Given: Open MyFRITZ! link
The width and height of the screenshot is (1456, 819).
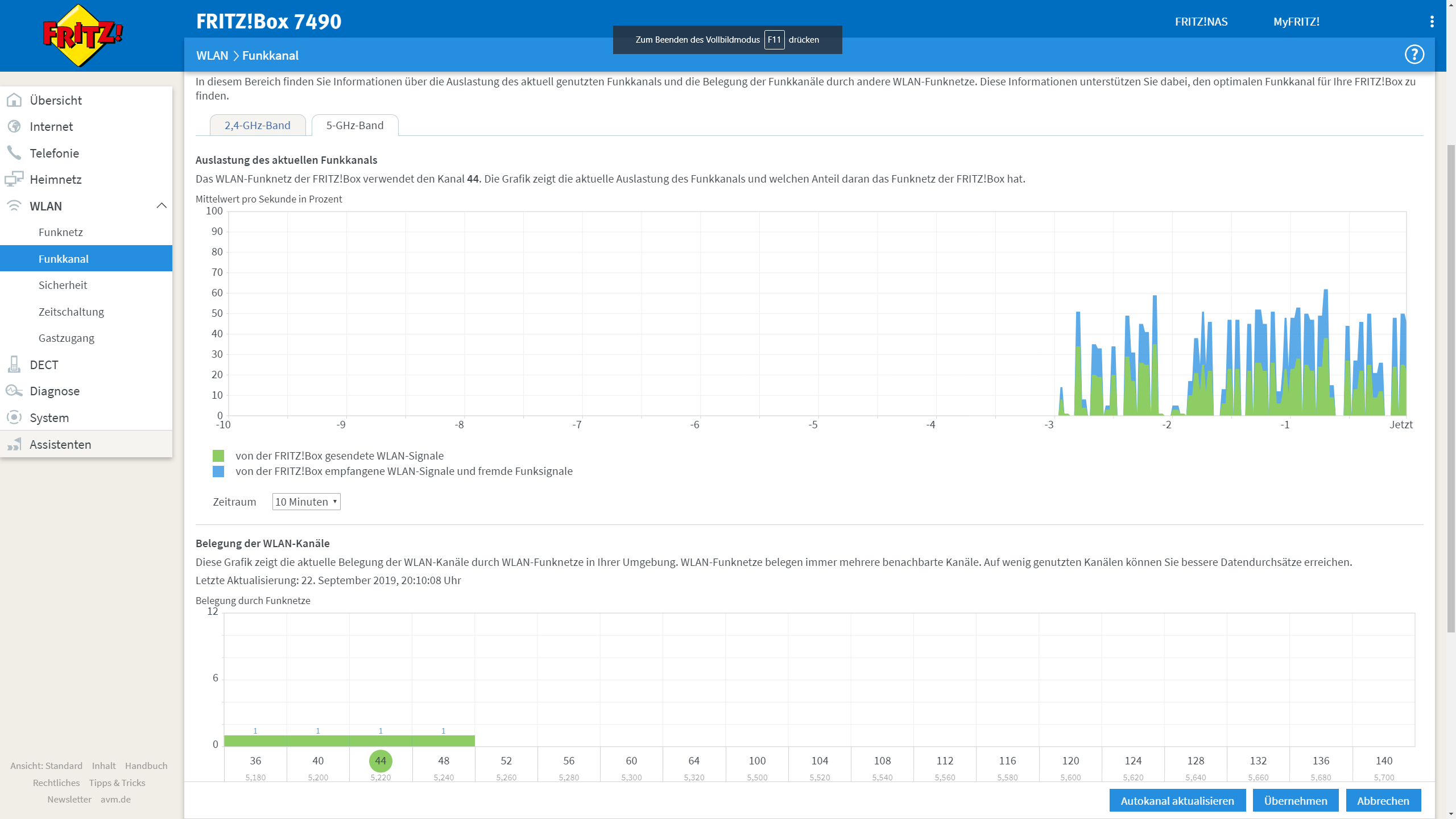Looking at the screenshot, I should click(x=1296, y=22).
